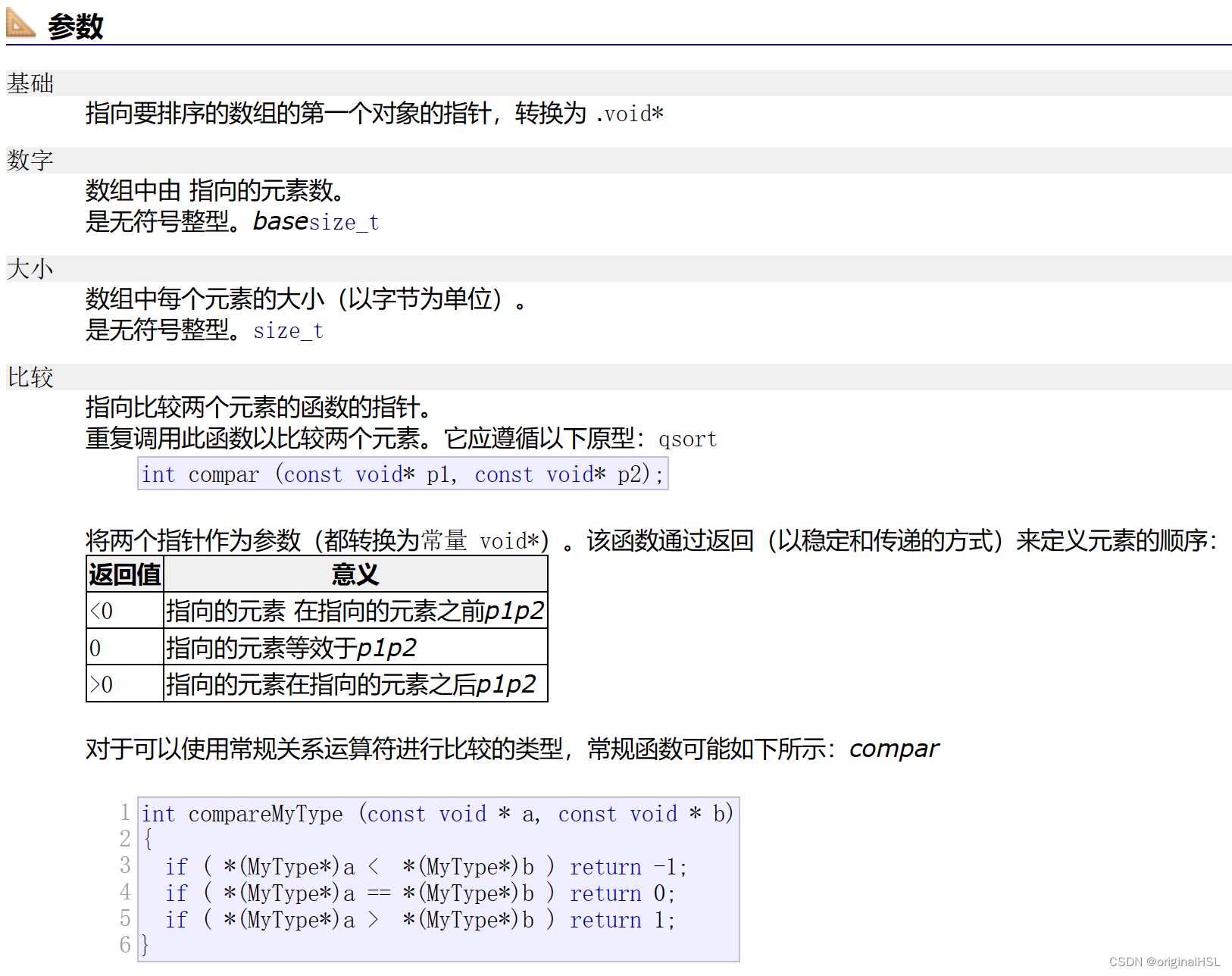Click the <0 return value cell
The height and width of the screenshot is (976, 1232).
coord(125,611)
